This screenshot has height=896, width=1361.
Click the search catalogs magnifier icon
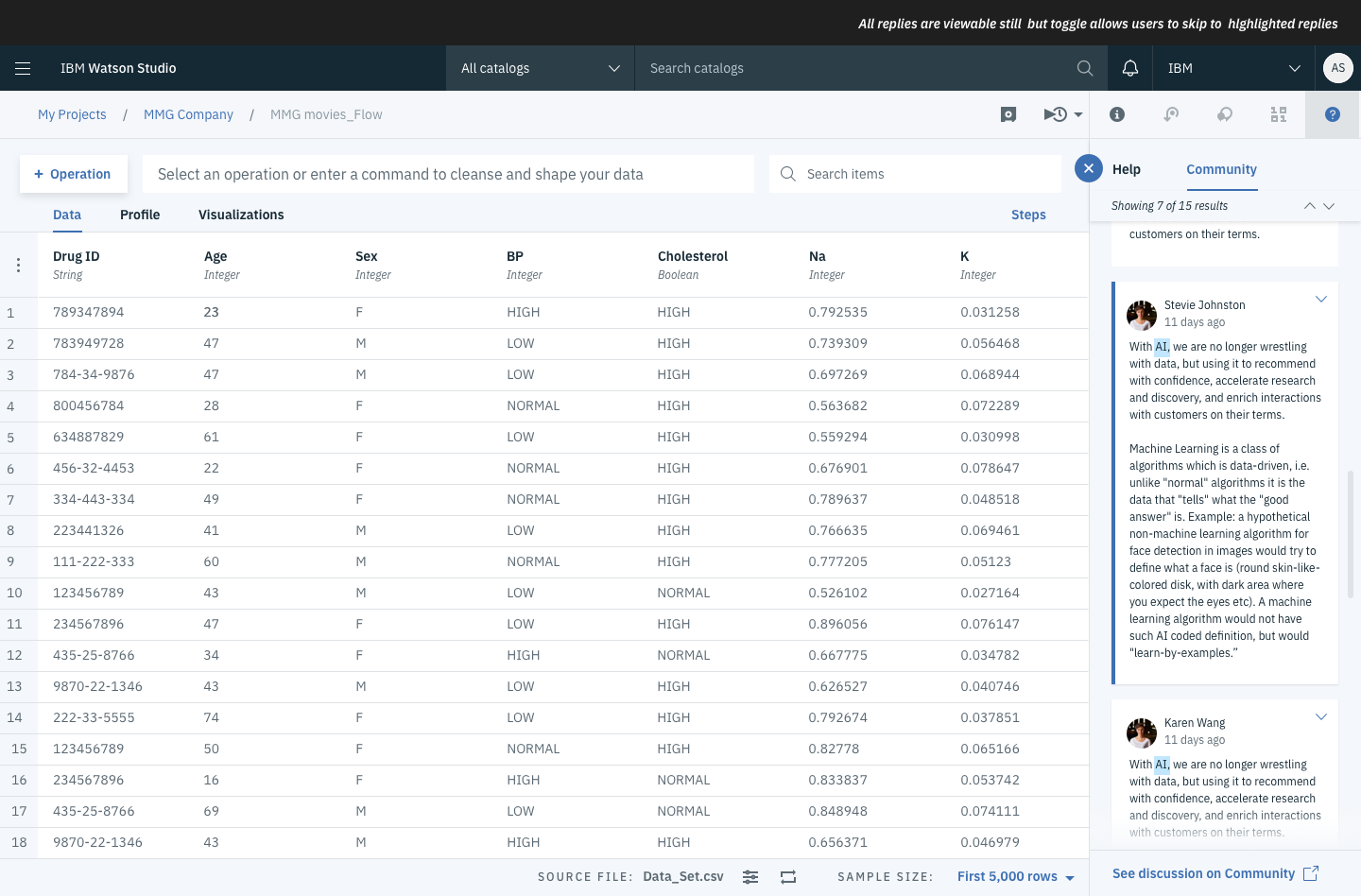click(1084, 68)
